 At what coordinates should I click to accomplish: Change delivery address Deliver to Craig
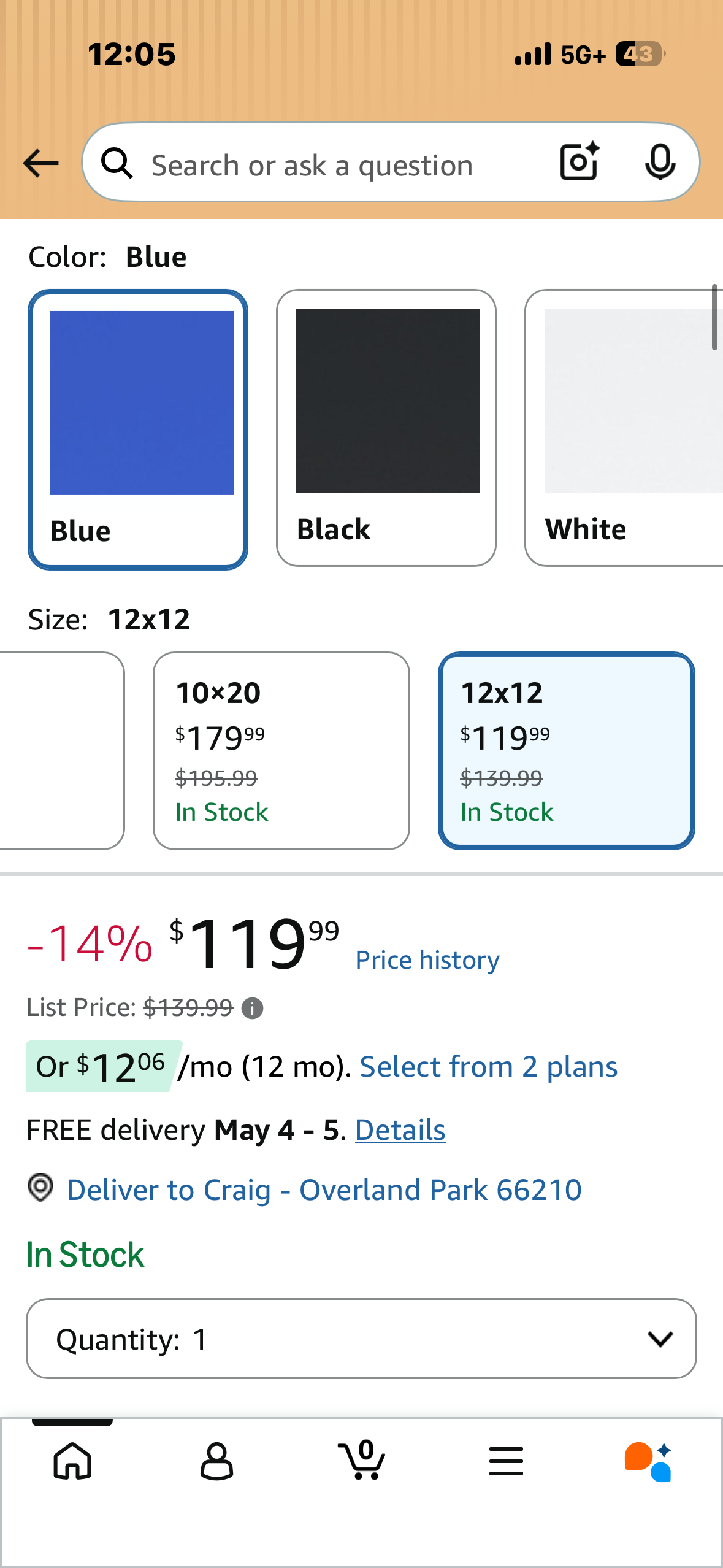coord(324,1190)
